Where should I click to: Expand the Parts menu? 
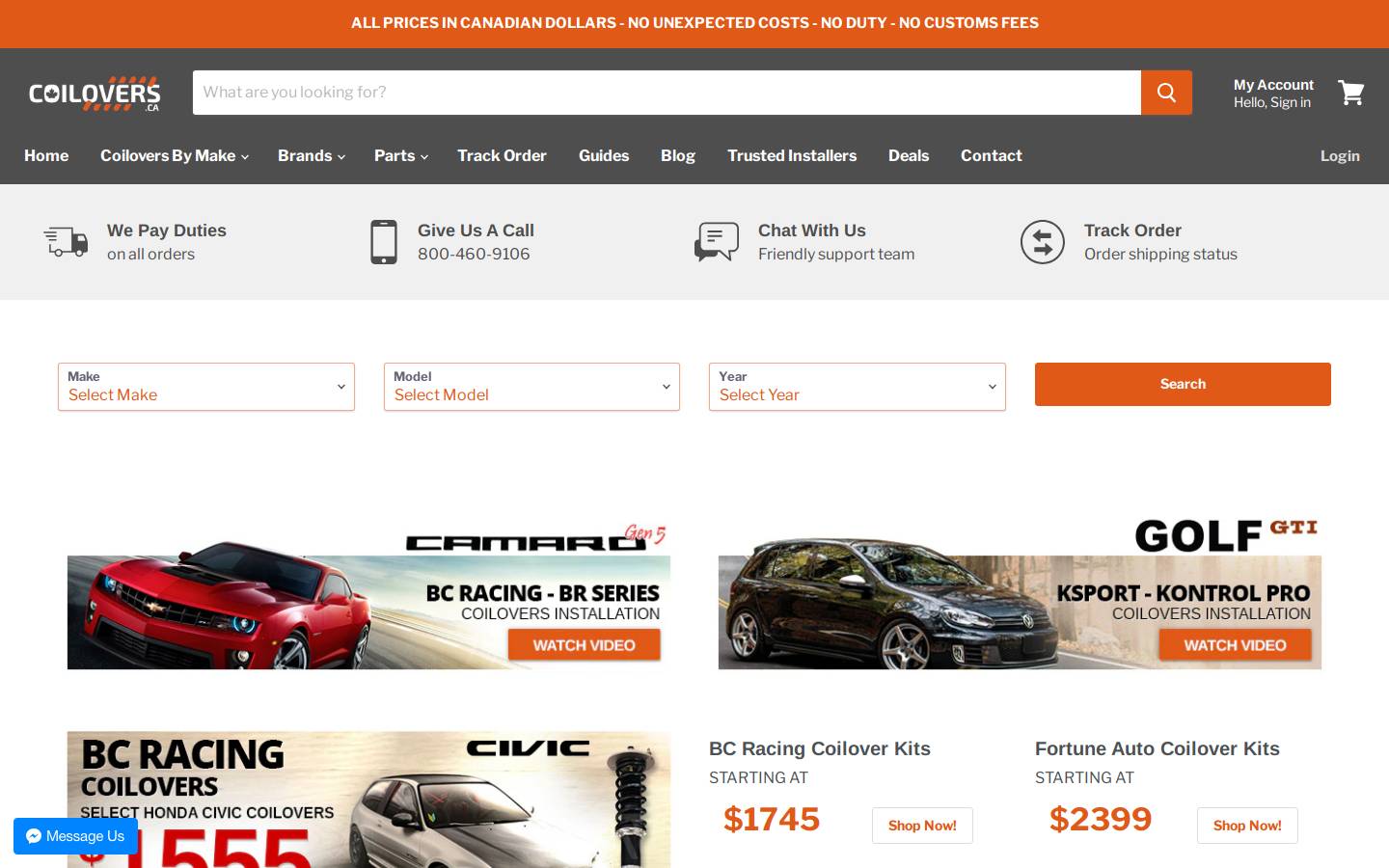coord(400,155)
